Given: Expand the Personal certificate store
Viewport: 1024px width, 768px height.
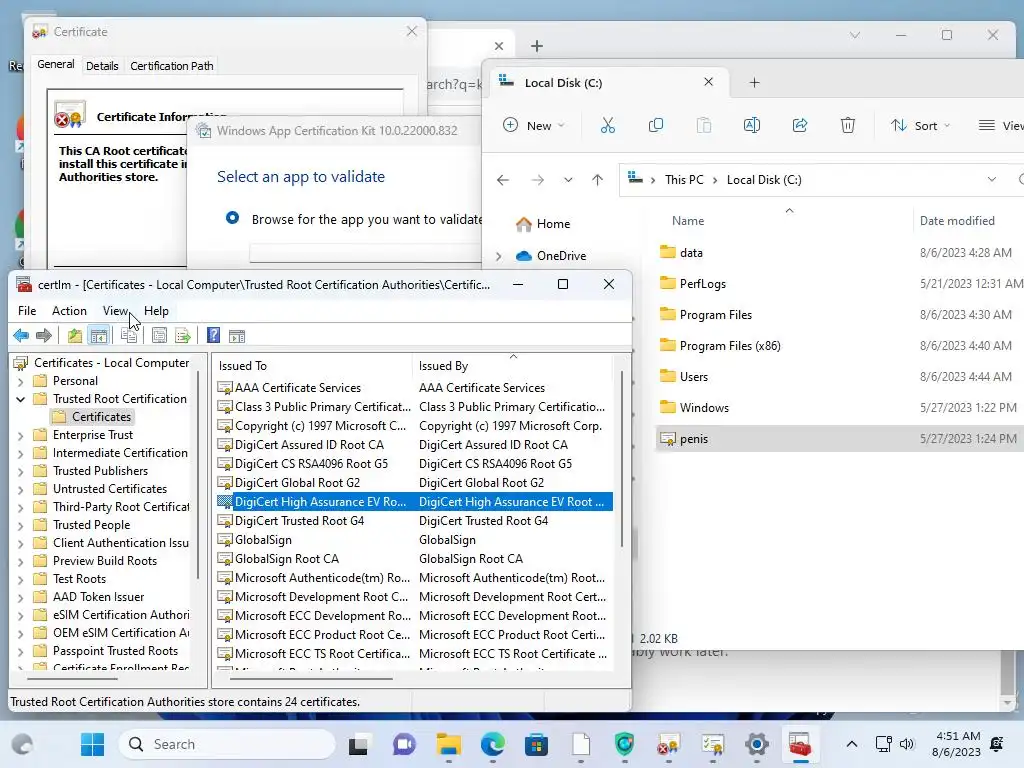Looking at the screenshot, I should tap(20, 381).
